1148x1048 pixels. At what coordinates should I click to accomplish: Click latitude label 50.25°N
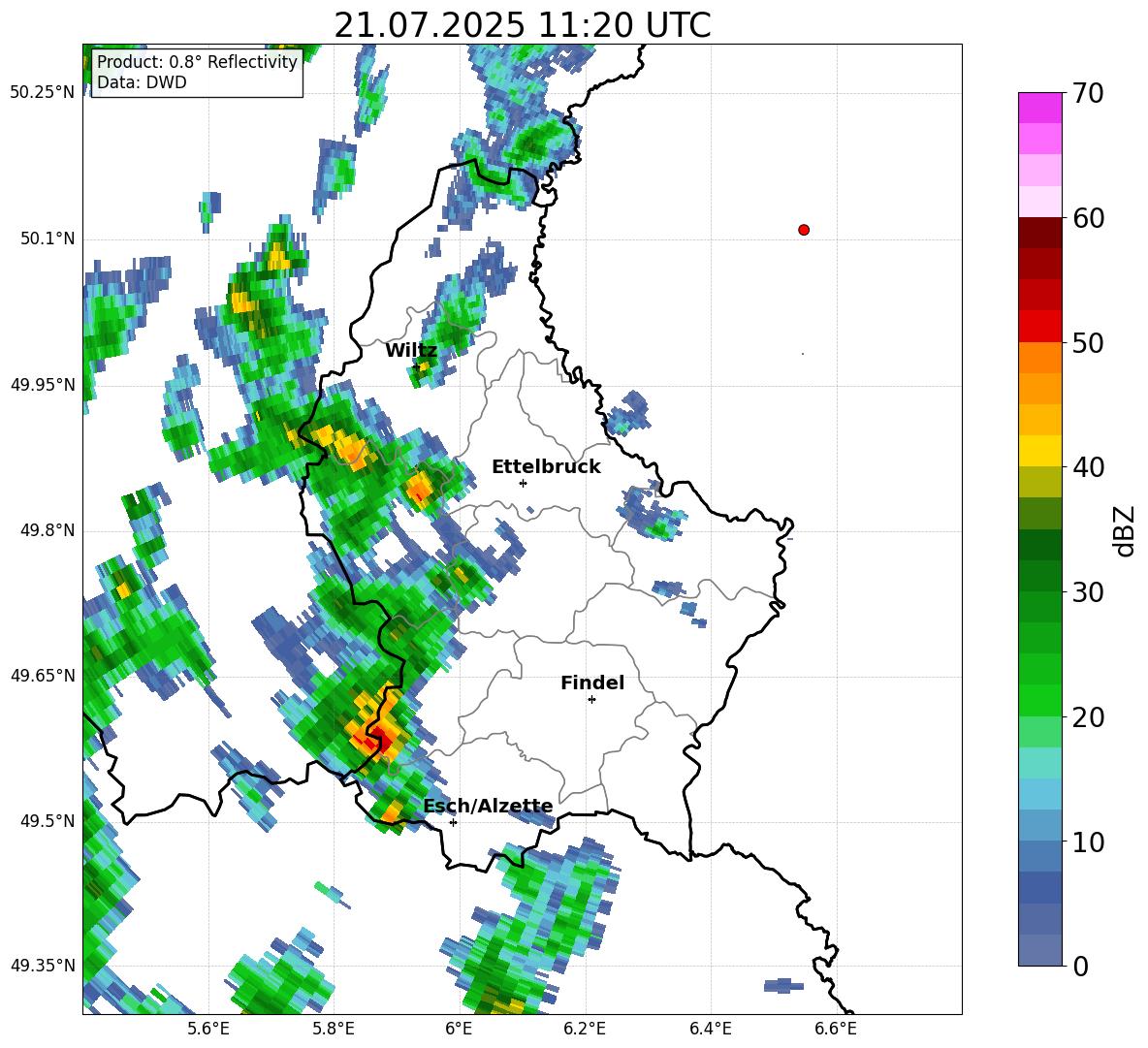pyautogui.click(x=43, y=93)
